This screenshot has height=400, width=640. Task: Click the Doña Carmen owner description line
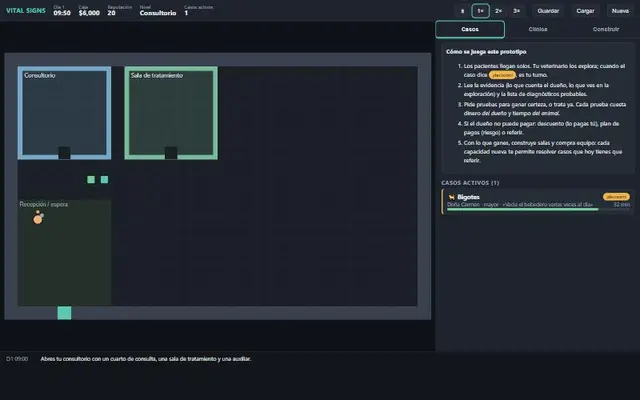pyautogui.click(x=520, y=204)
